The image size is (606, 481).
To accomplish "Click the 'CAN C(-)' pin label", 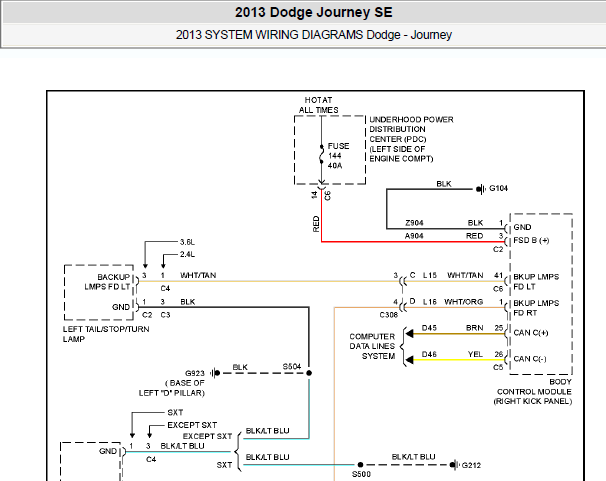I will (x=530, y=359).
